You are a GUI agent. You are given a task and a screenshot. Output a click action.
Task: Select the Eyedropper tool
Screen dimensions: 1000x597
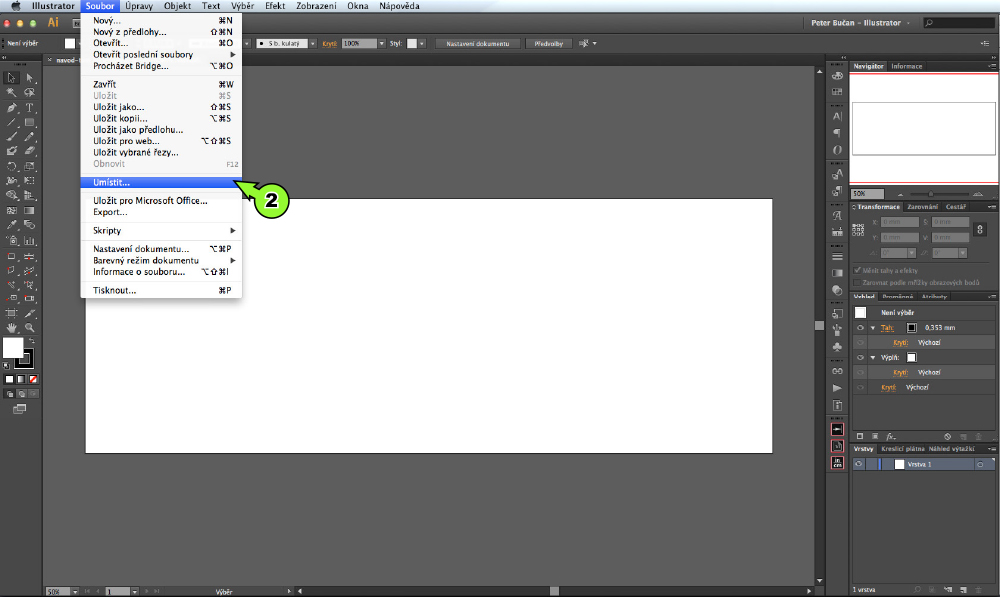(x=11, y=225)
